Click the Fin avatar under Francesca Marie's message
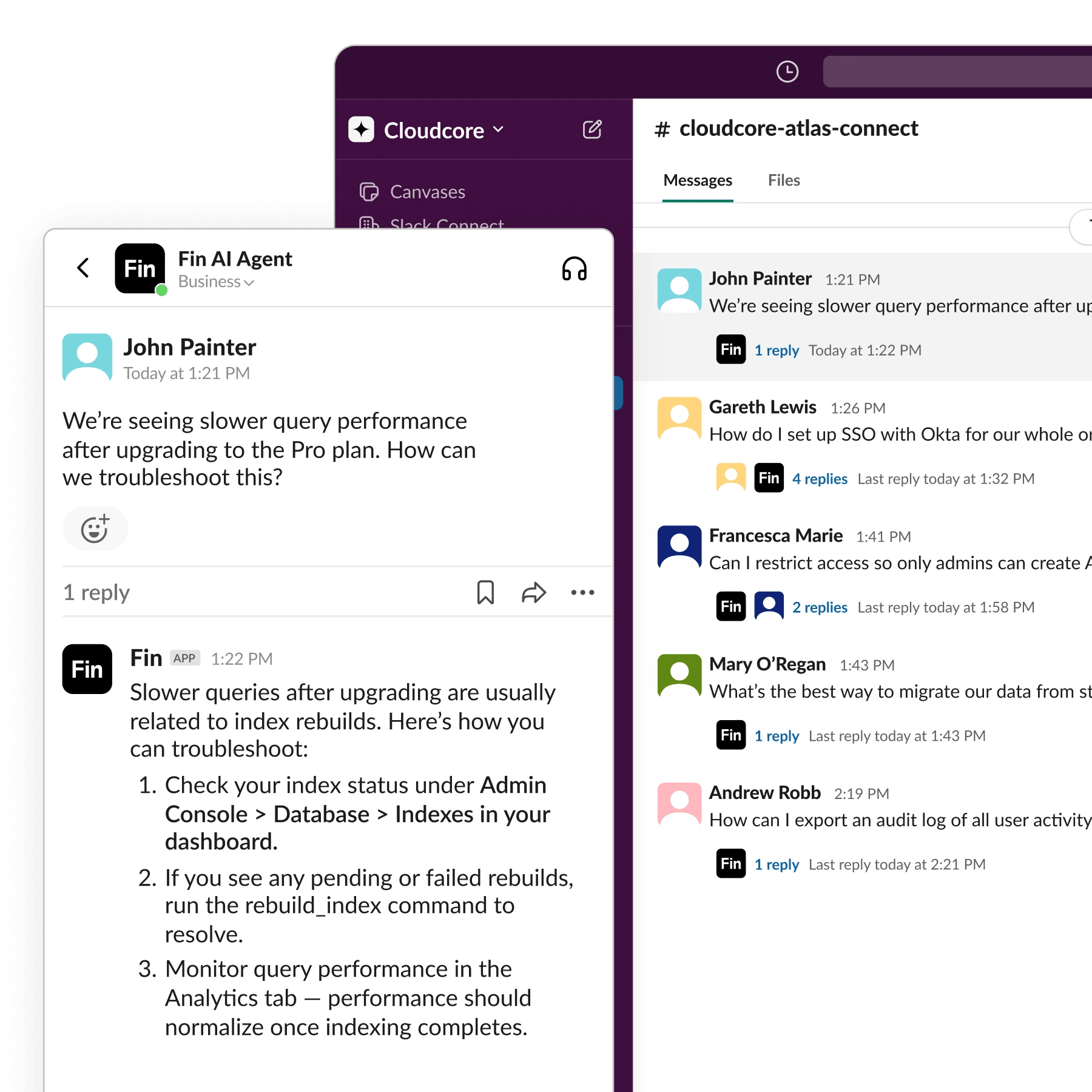This screenshot has width=1092, height=1092. coord(731,607)
